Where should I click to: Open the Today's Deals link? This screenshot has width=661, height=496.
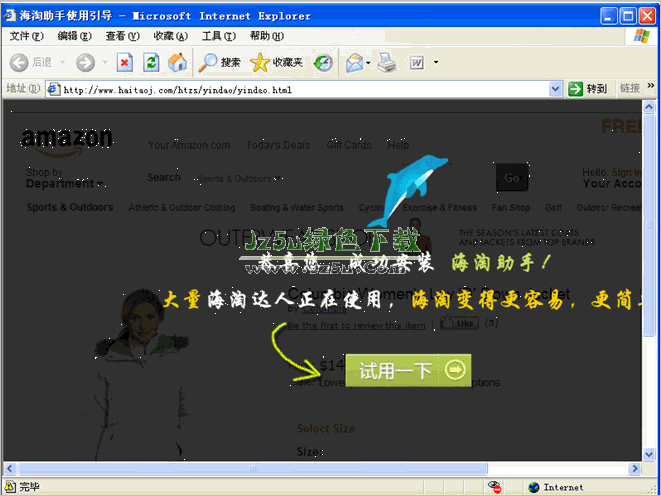[x=278, y=145]
